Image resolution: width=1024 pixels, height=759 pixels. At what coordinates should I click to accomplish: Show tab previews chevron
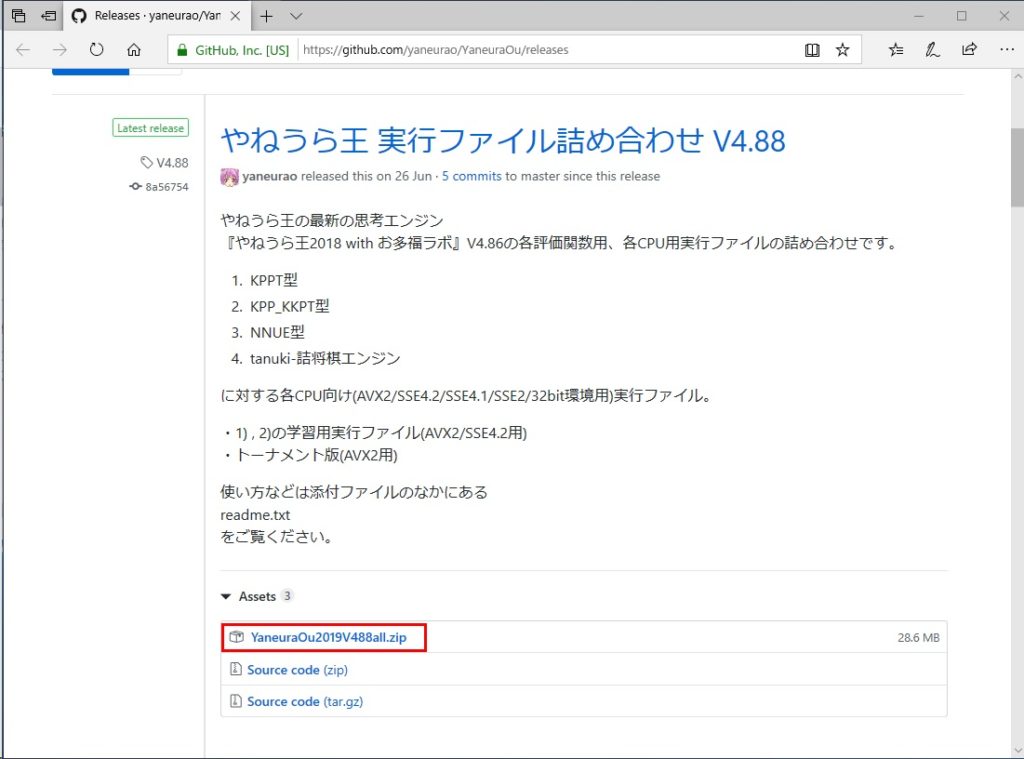296,16
